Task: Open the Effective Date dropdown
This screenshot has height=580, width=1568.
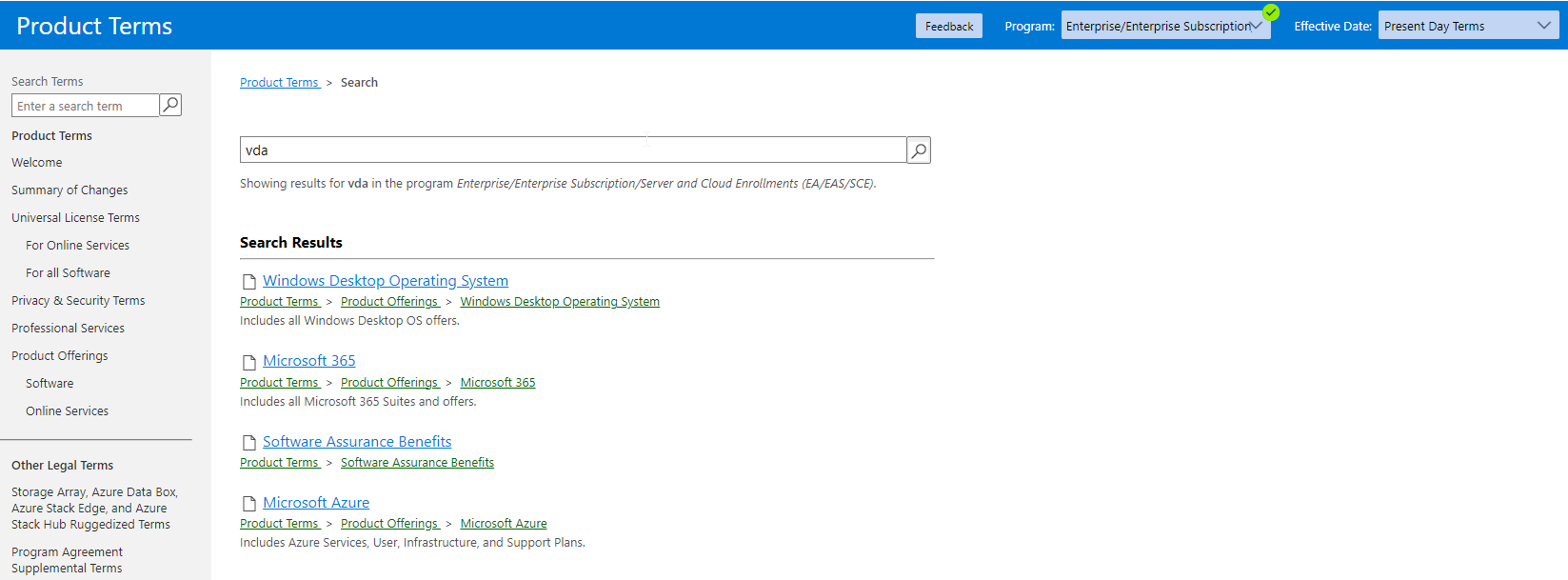Action: click(x=1468, y=26)
